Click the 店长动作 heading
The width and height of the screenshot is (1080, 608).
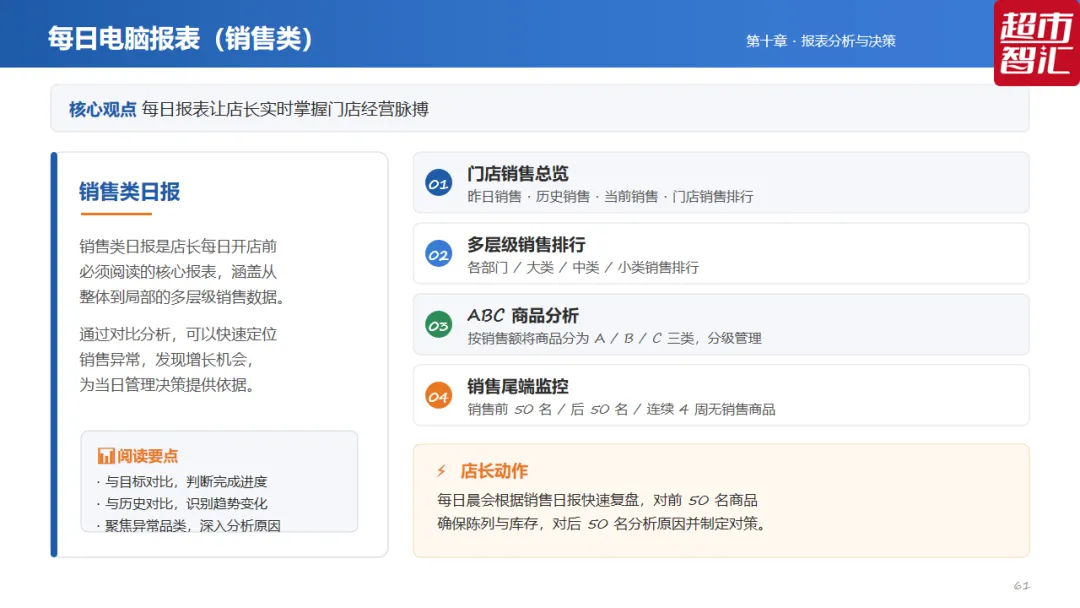(x=494, y=471)
